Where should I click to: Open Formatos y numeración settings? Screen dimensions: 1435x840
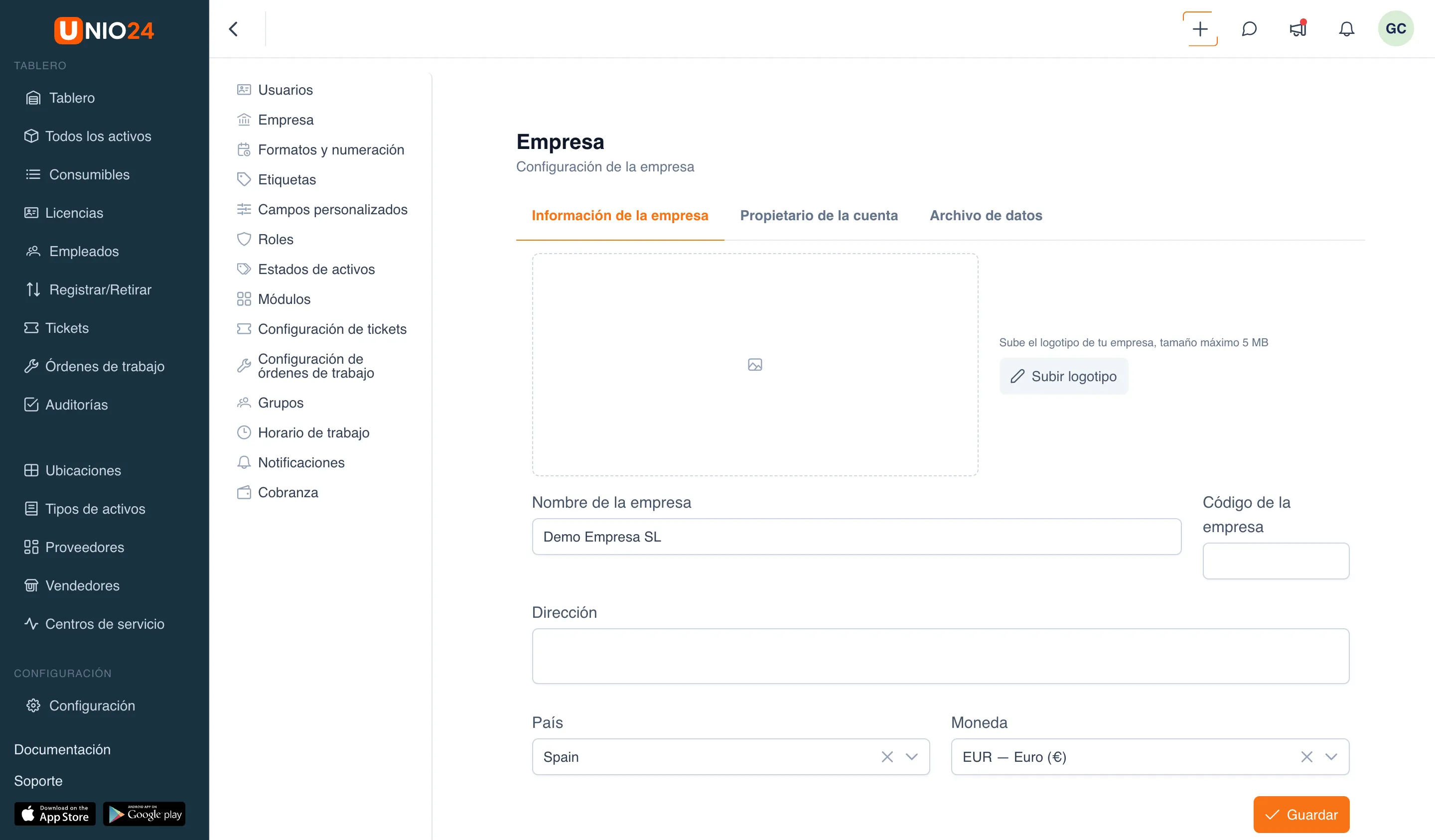pyautogui.click(x=320, y=150)
